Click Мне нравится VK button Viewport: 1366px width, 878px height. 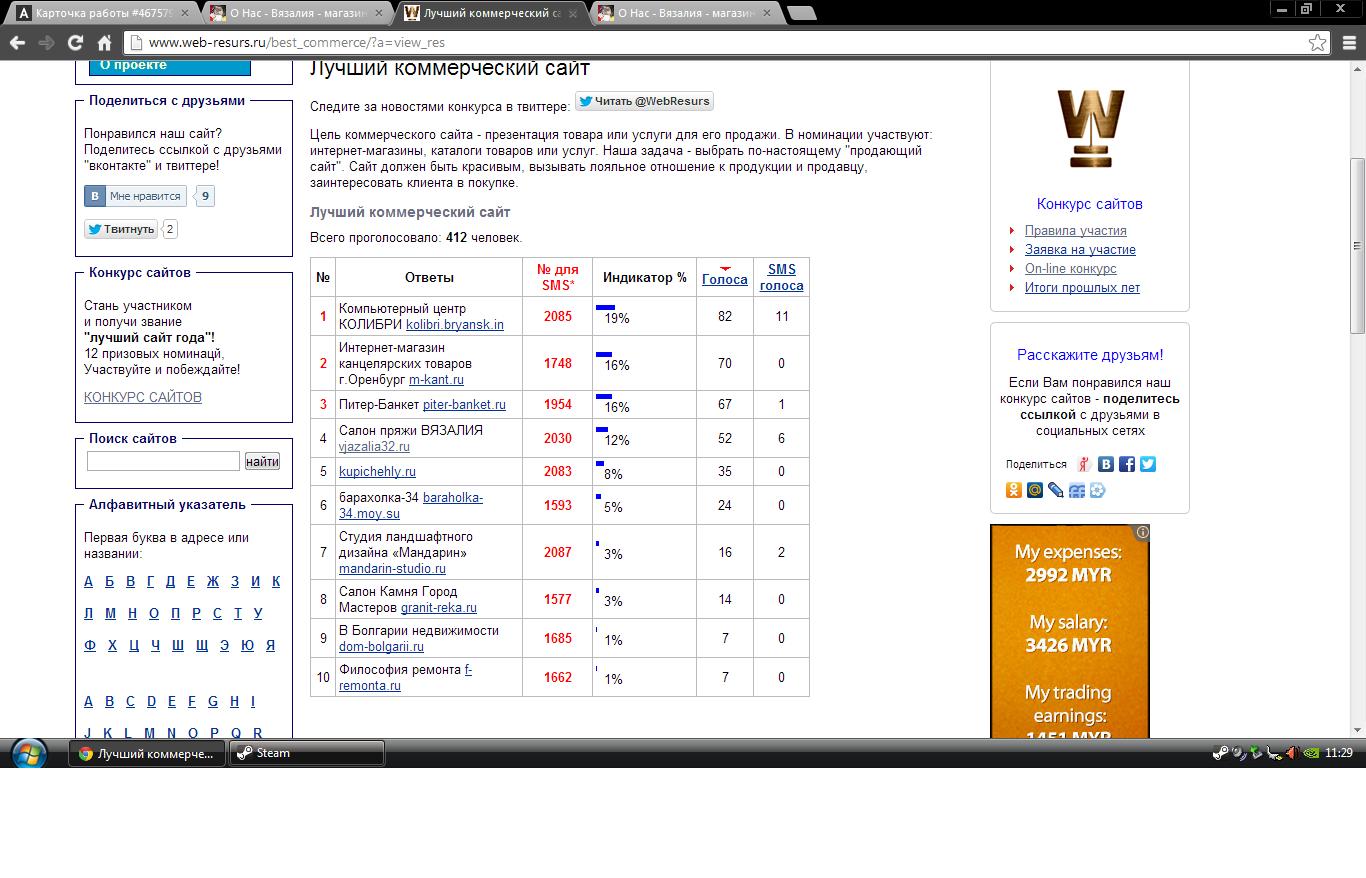pyautogui.click(x=135, y=196)
